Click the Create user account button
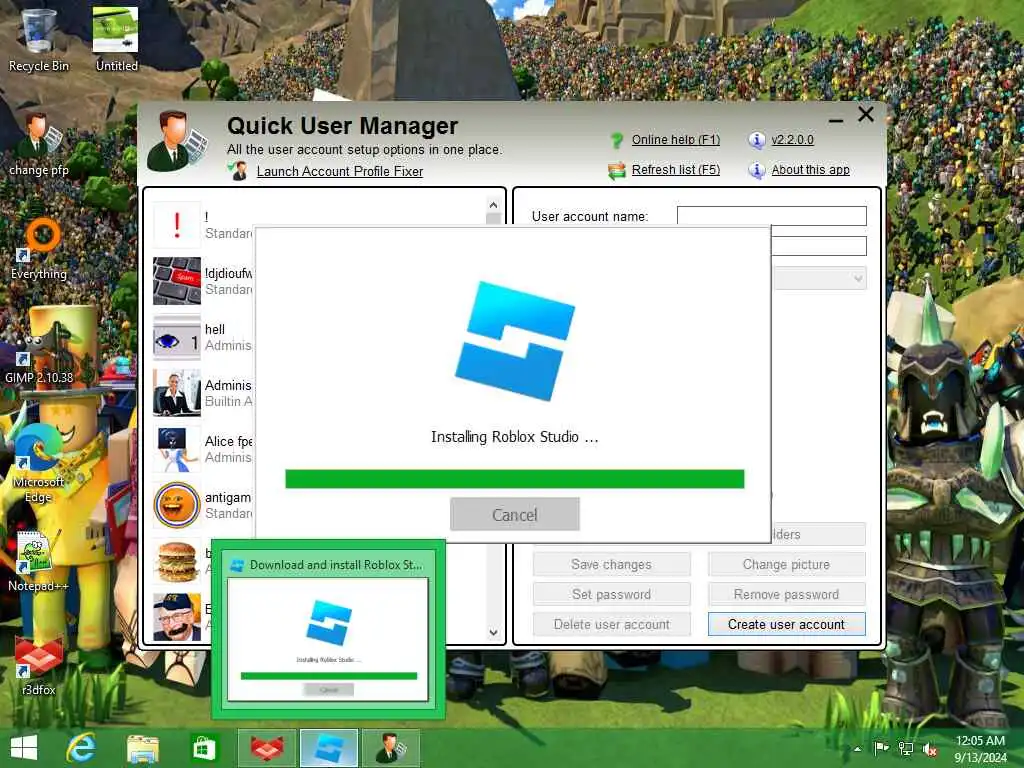Viewport: 1024px width, 768px height. 786,624
